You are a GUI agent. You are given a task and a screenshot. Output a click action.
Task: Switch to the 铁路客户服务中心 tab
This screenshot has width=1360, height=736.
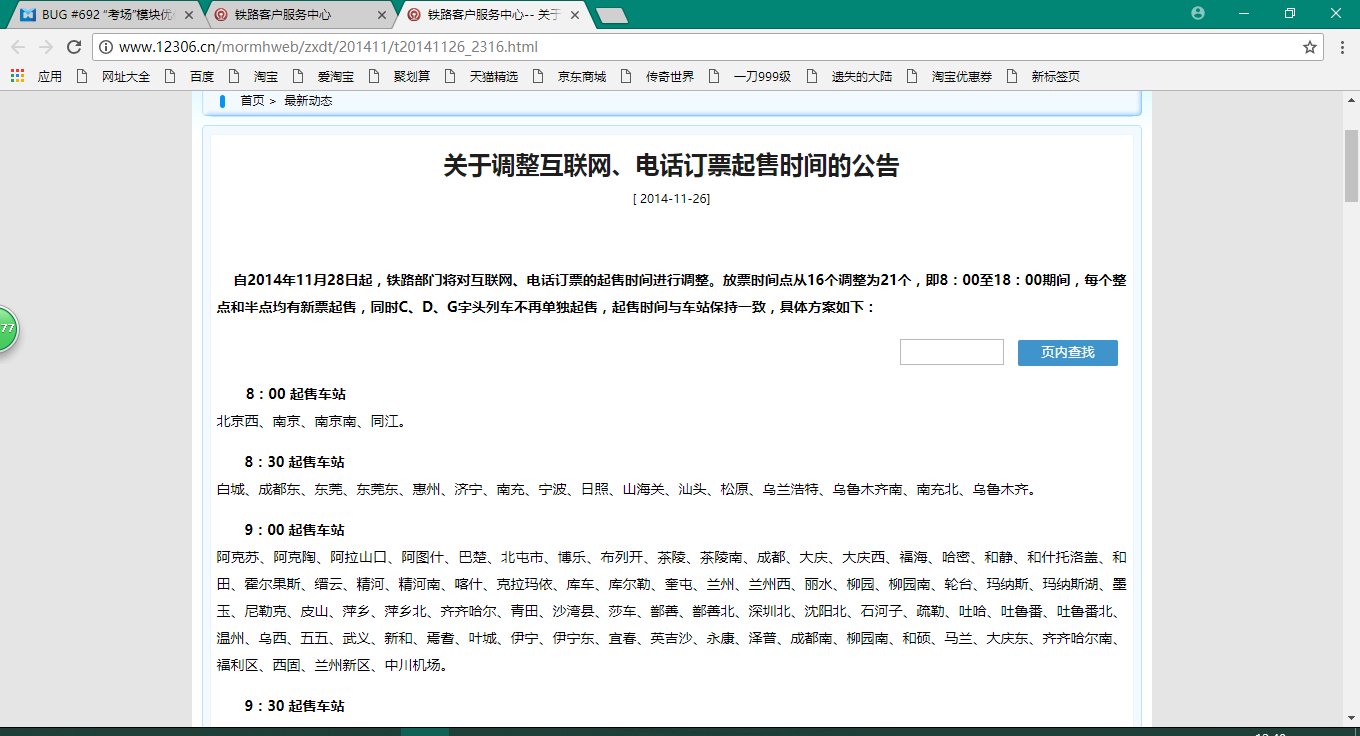tap(297, 15)
